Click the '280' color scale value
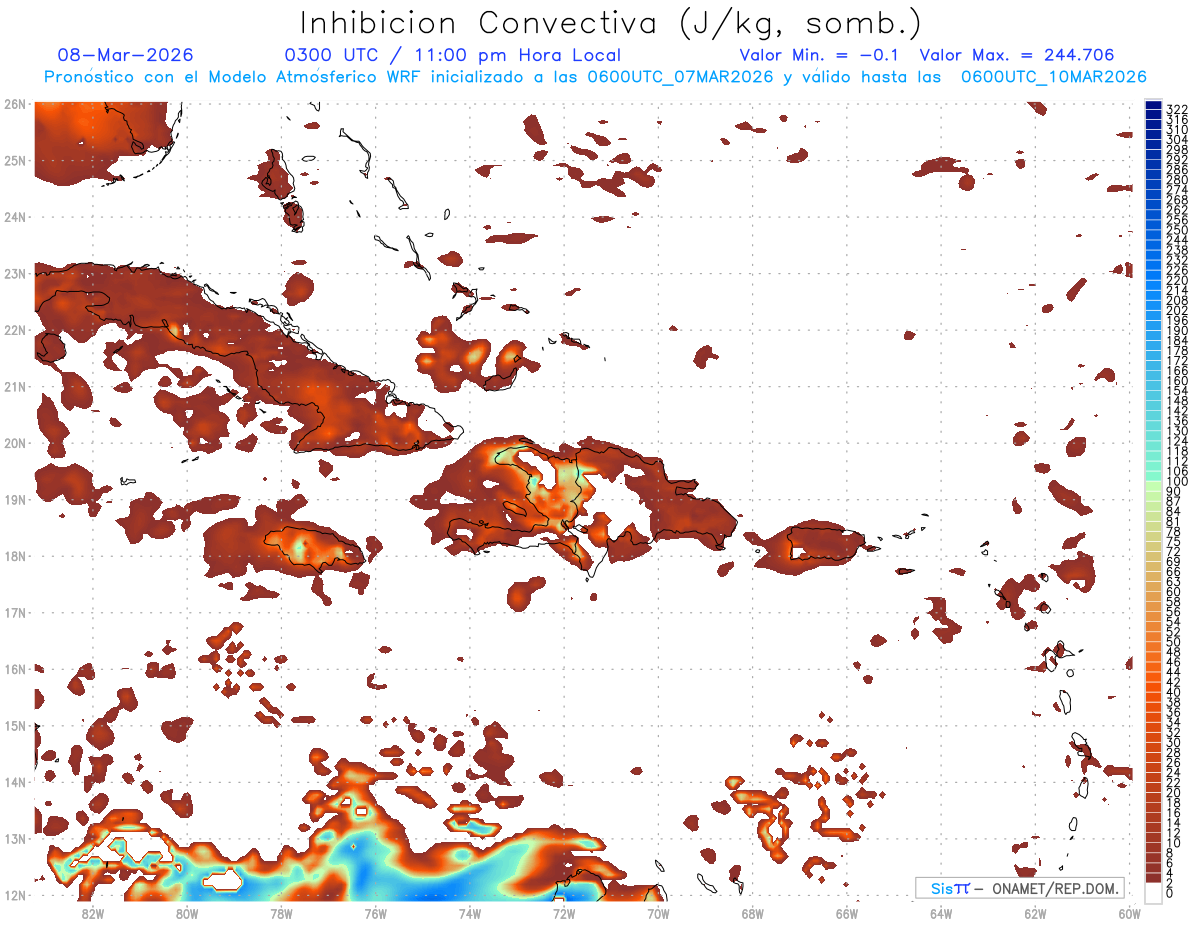 [1177, 180]
